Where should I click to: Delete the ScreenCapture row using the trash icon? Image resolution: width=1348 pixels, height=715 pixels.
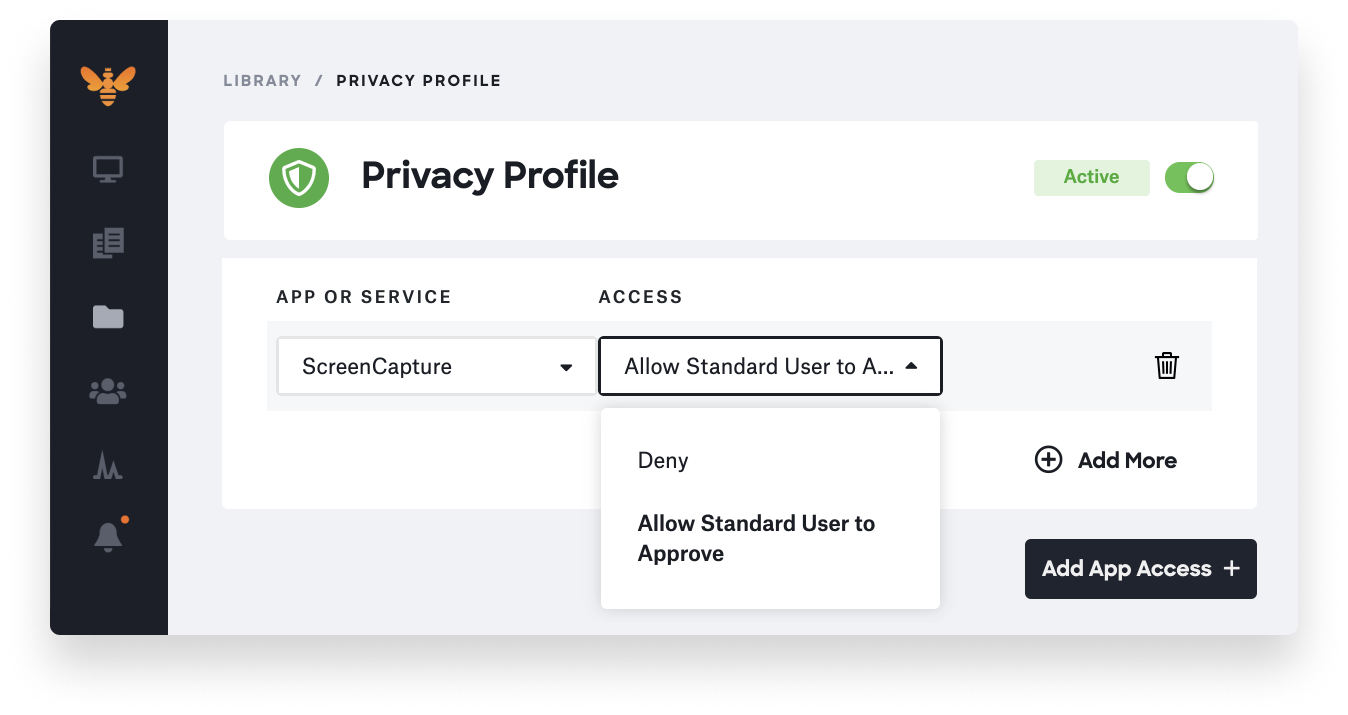tap(1166, 365)
